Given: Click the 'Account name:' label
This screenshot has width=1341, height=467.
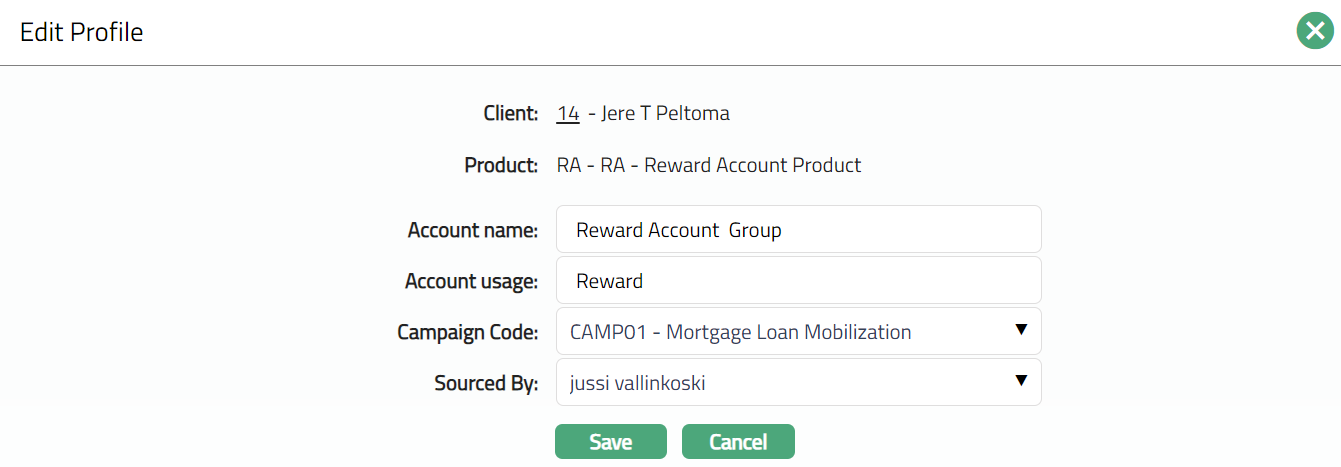Looking at the screenshot, I should 473,230.
